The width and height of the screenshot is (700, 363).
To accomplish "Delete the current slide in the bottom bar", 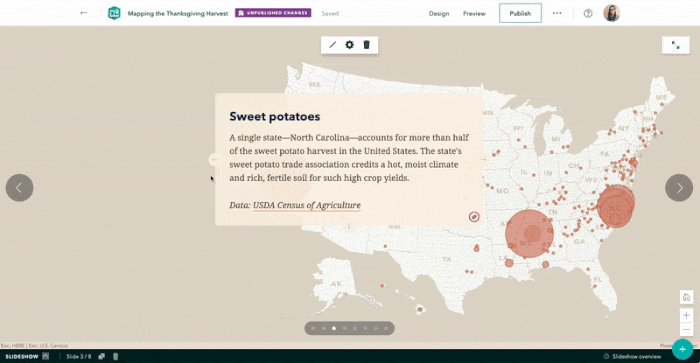I will 115,356.
